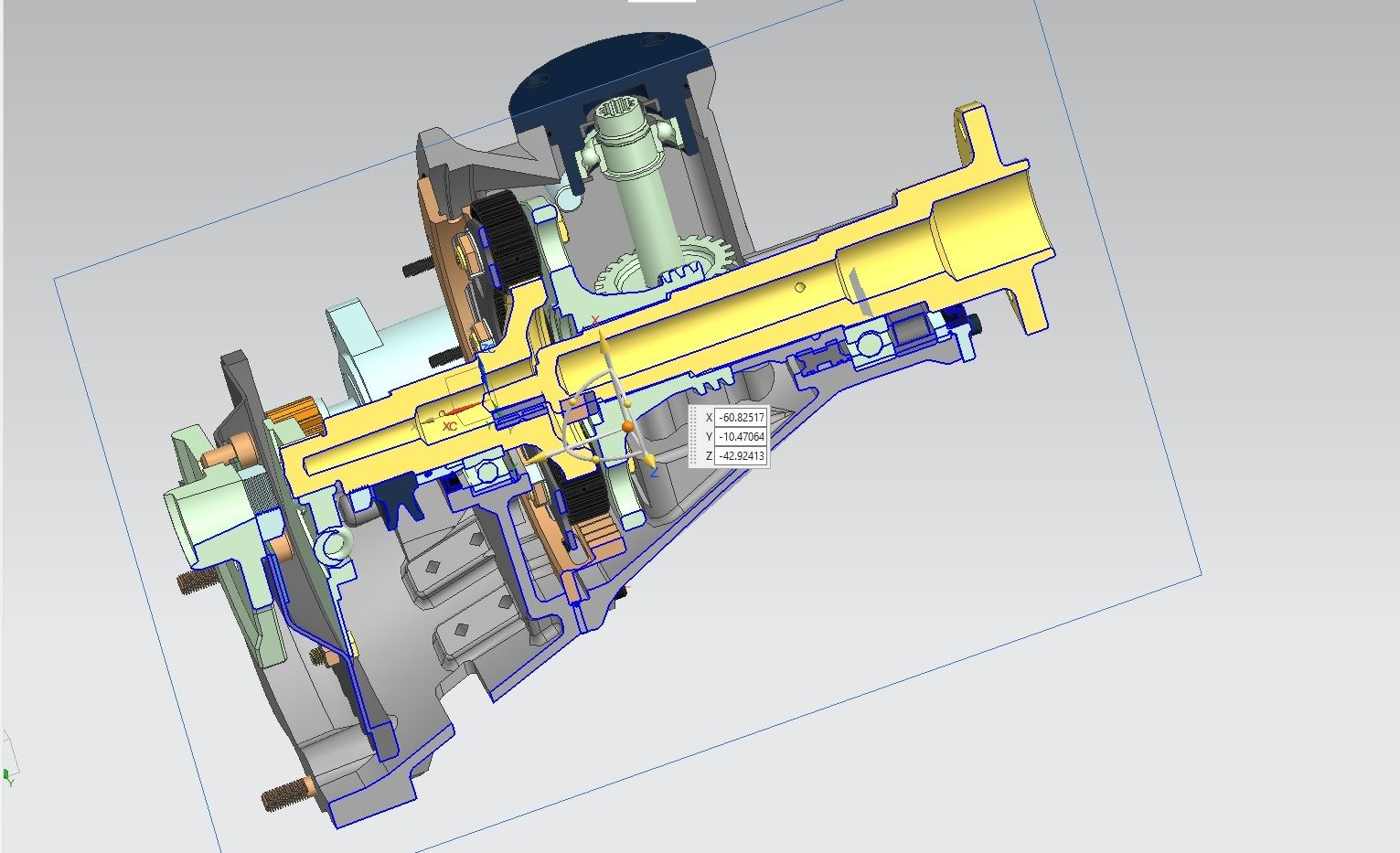Select the Y coordinate value box
Screen dimensions: 1400x853
click(x=741, y=437)
